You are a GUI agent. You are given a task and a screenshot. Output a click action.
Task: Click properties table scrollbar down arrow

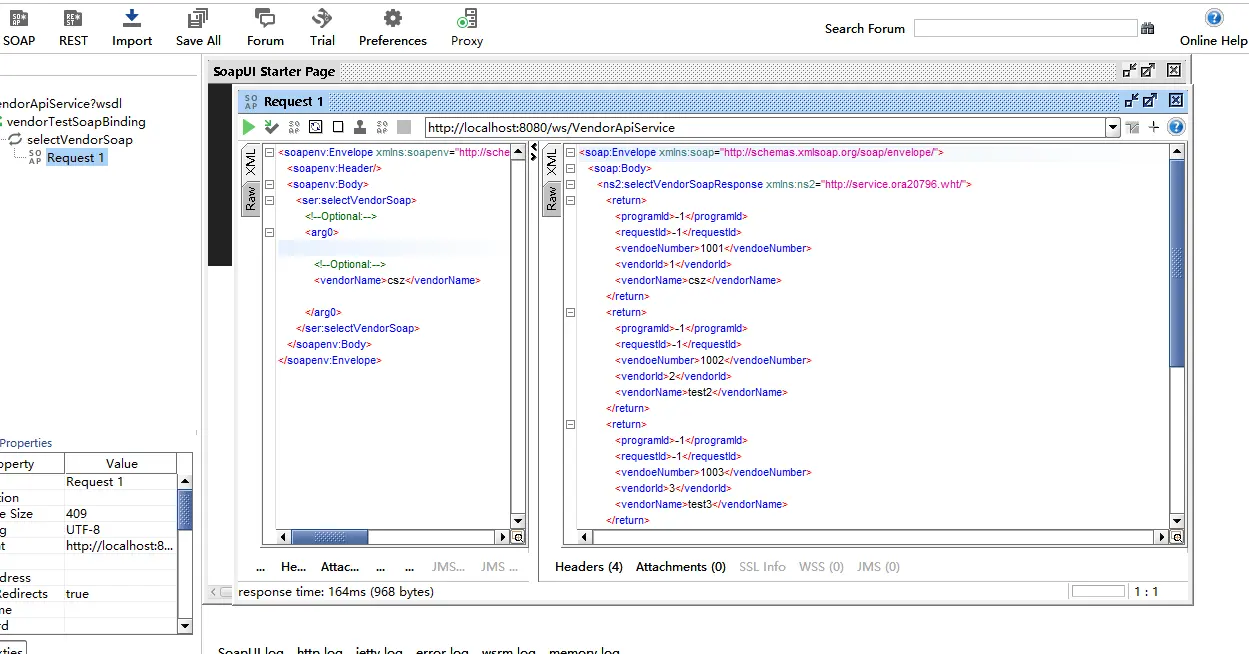pos(184,626)
